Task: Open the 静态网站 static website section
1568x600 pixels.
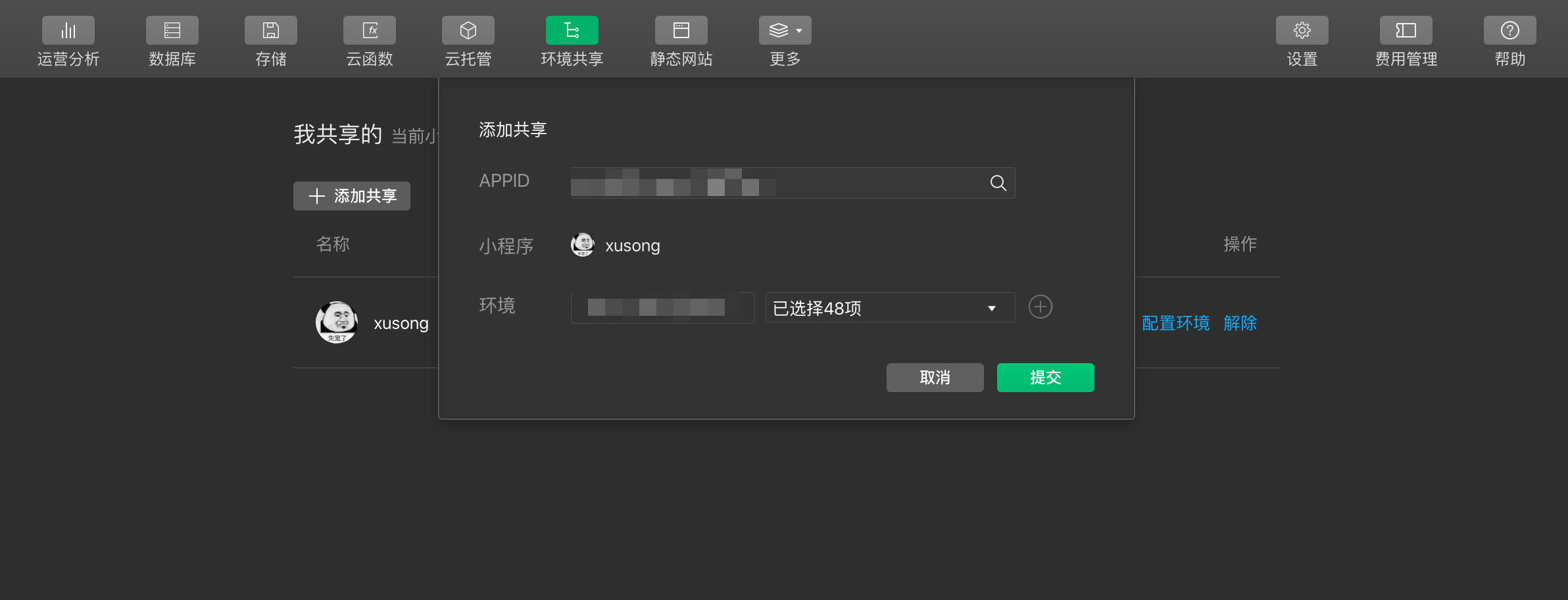Action: 681,30
